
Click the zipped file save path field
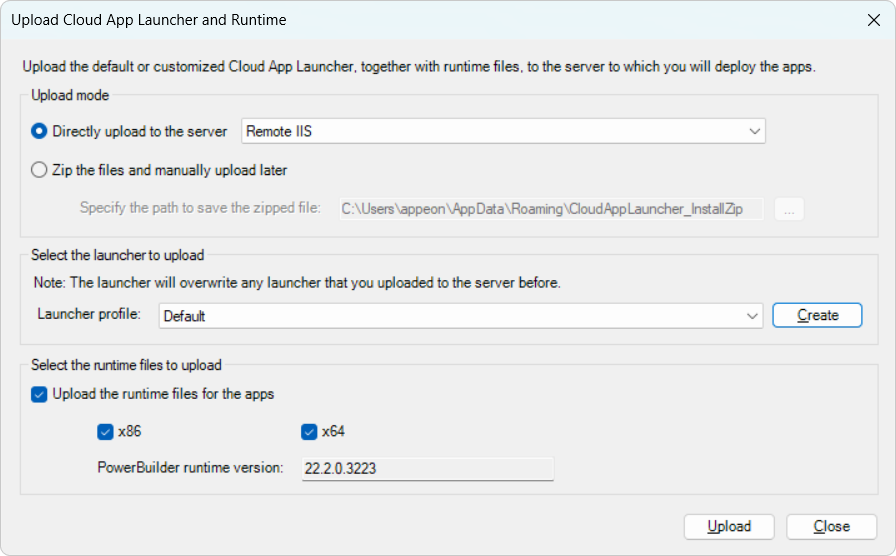tap(551, 209)
